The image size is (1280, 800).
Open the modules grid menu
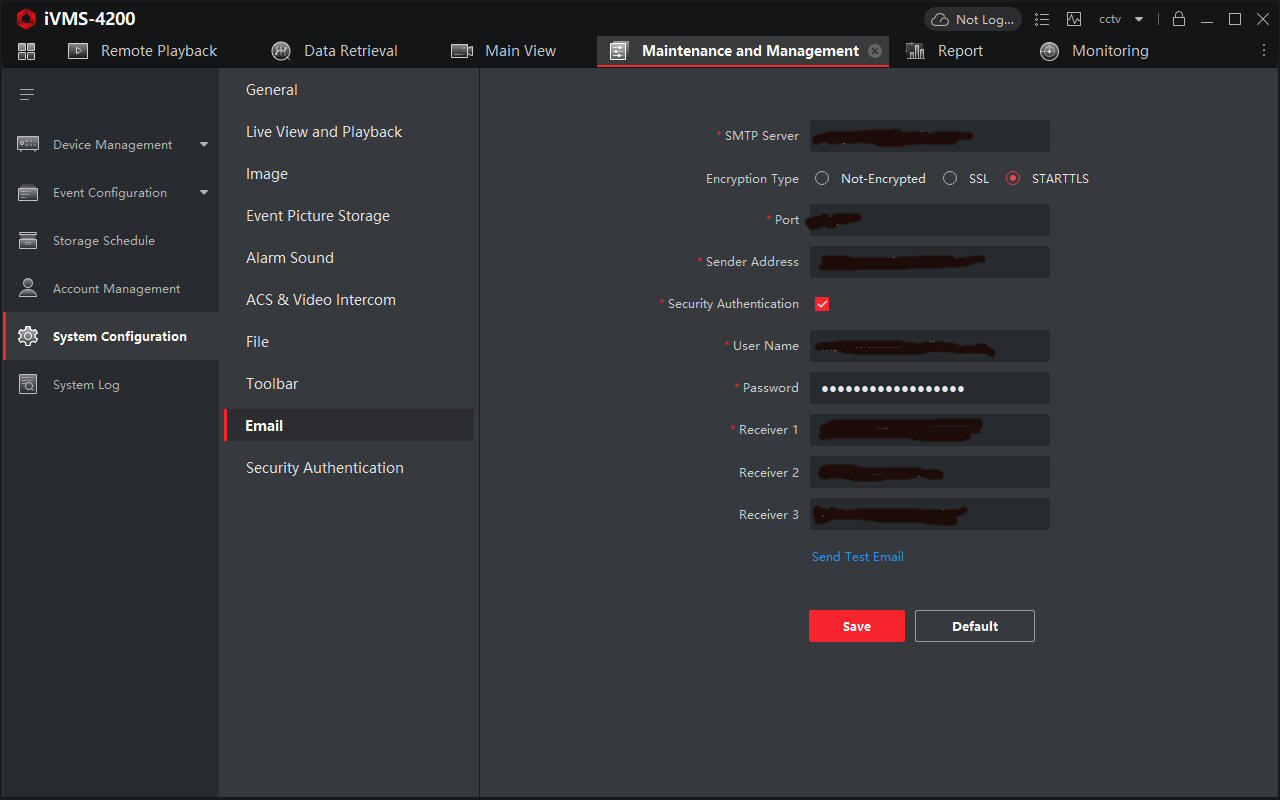pyautogui.click(x=26, y=50)
